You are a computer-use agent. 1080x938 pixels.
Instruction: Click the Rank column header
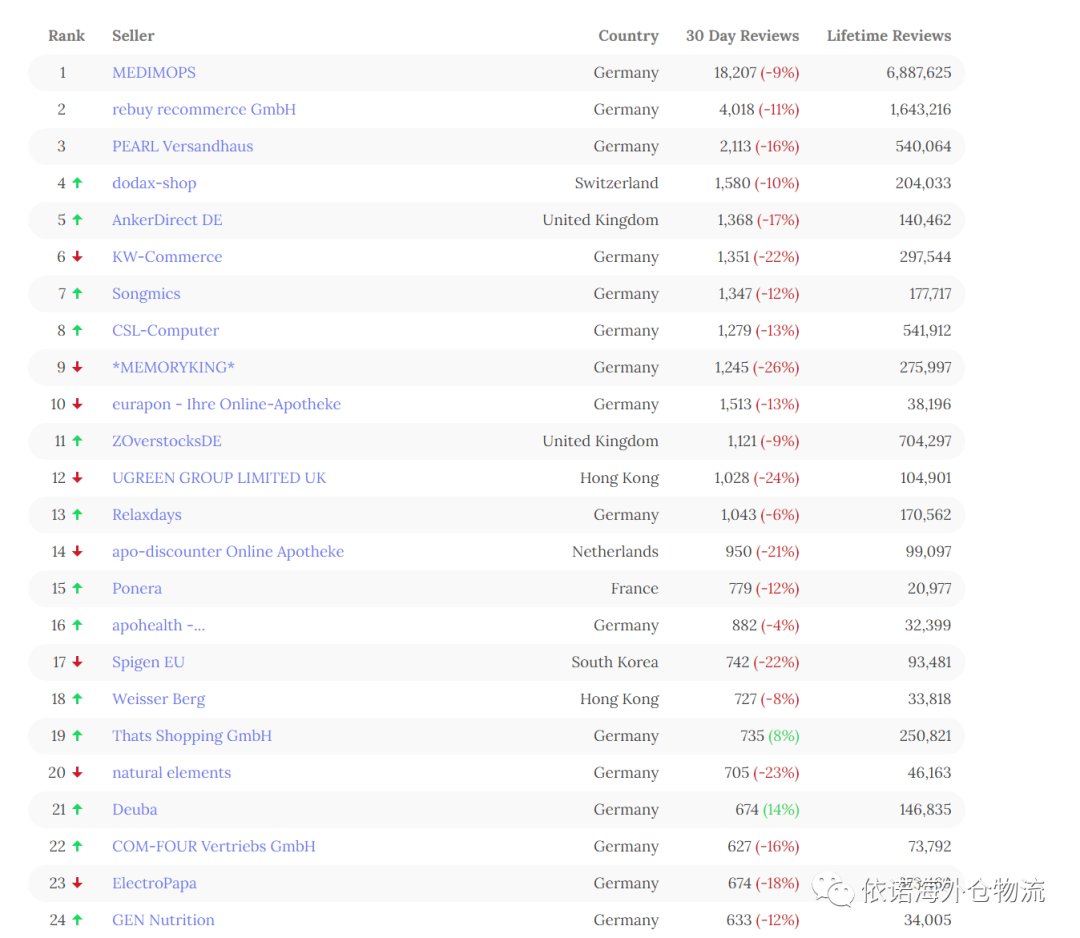pos(66,36)
